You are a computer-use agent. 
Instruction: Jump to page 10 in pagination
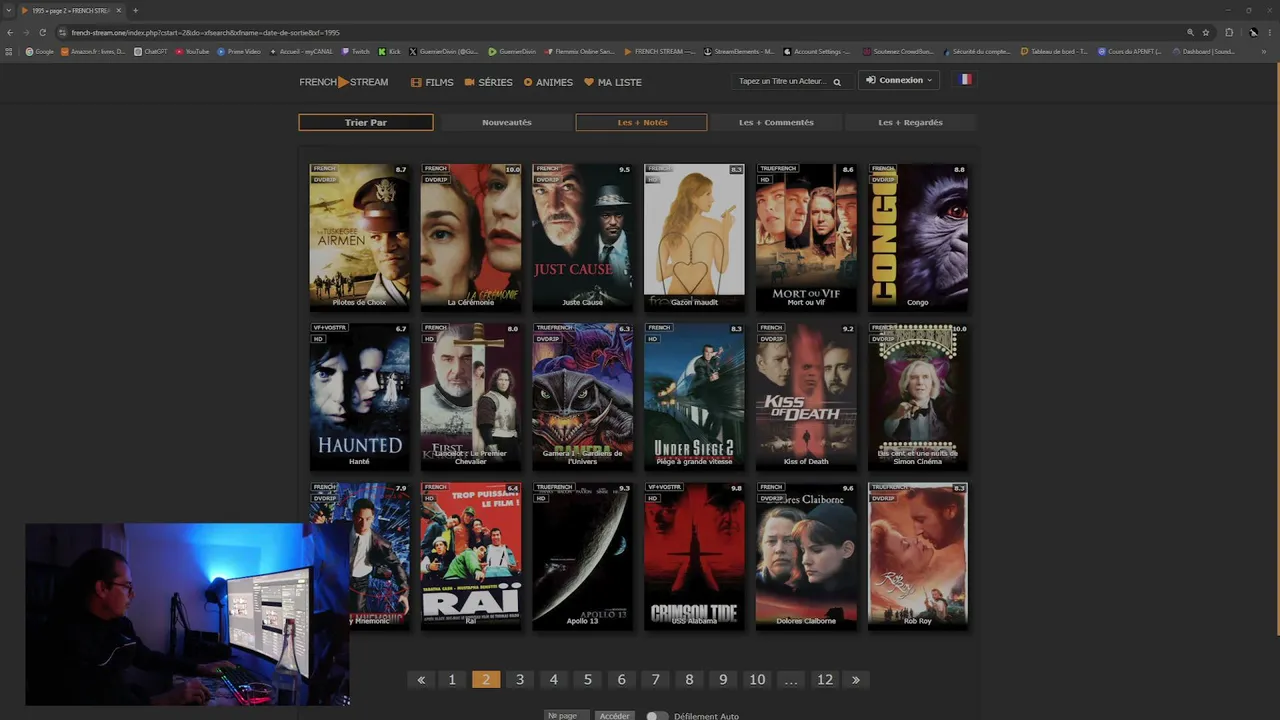click(757, 680)
